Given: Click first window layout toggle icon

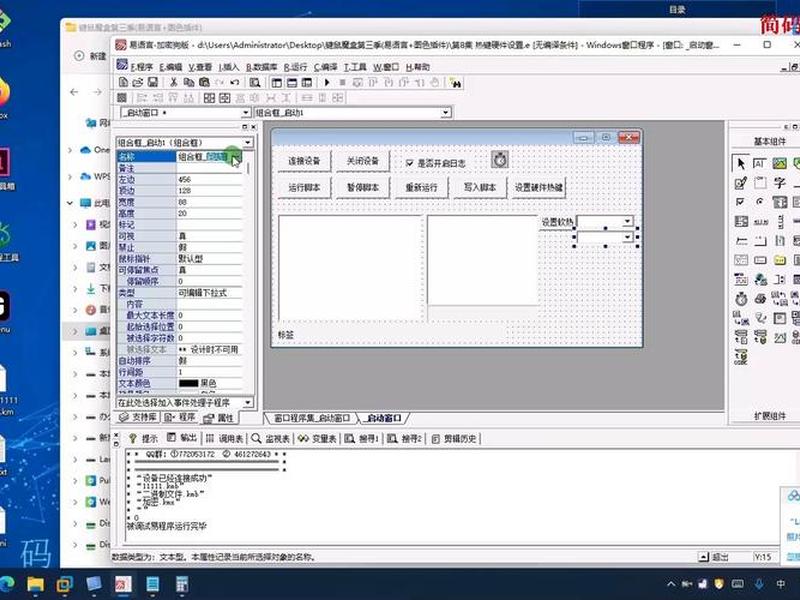Looking at the screenshot, I should (277, 82).
